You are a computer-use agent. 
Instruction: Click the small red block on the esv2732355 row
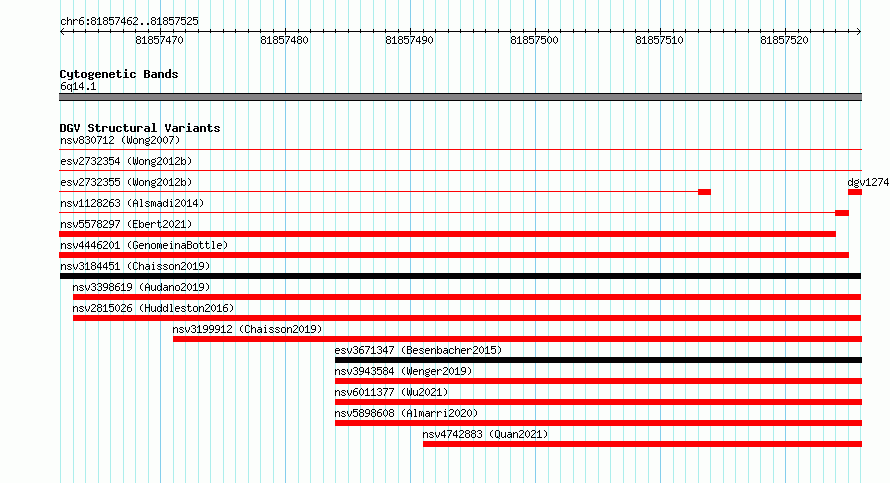point(704,192)
